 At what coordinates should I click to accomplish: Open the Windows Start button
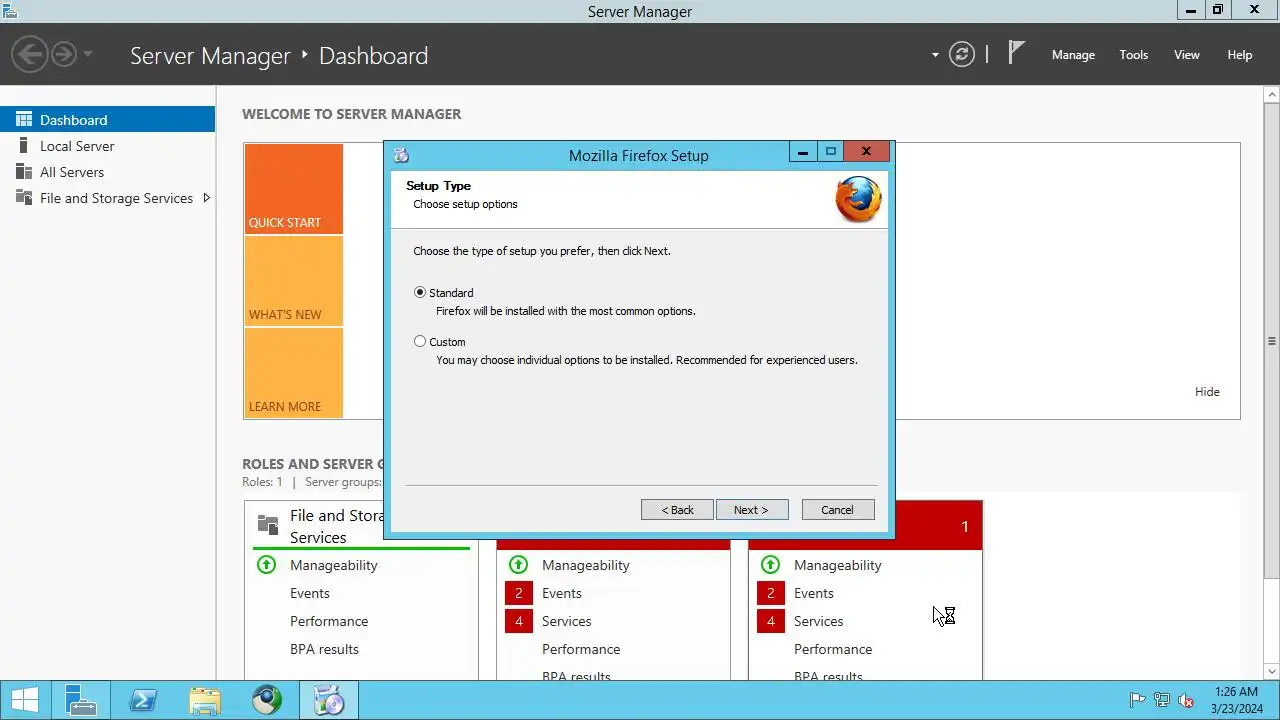25,700
